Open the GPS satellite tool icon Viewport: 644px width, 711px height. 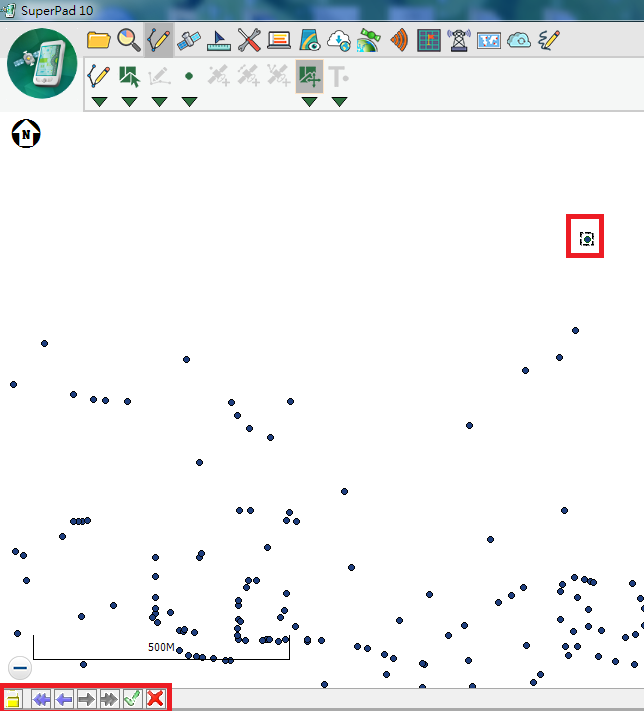[x=189, y=40]
